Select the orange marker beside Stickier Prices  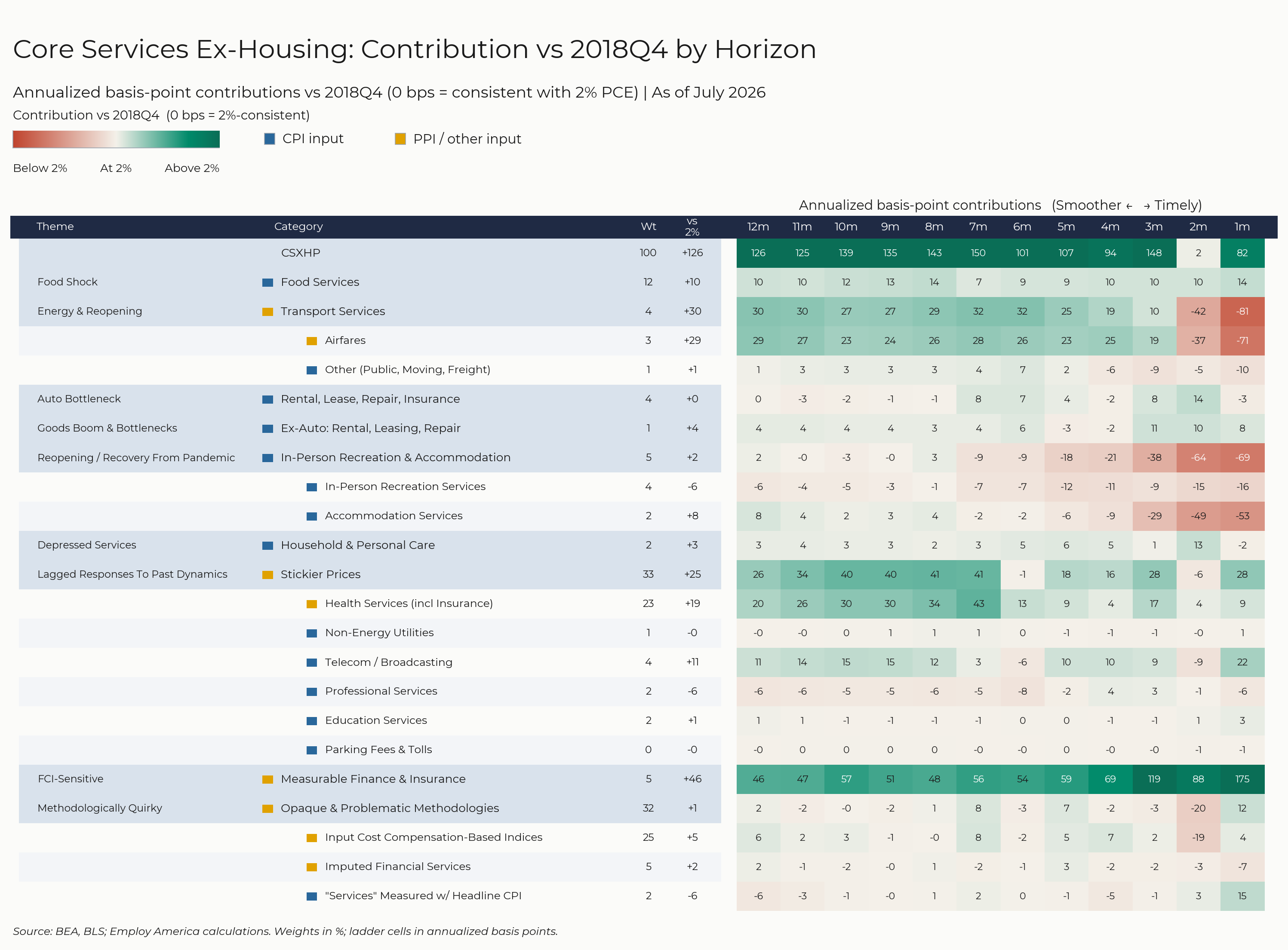(267, 575)
